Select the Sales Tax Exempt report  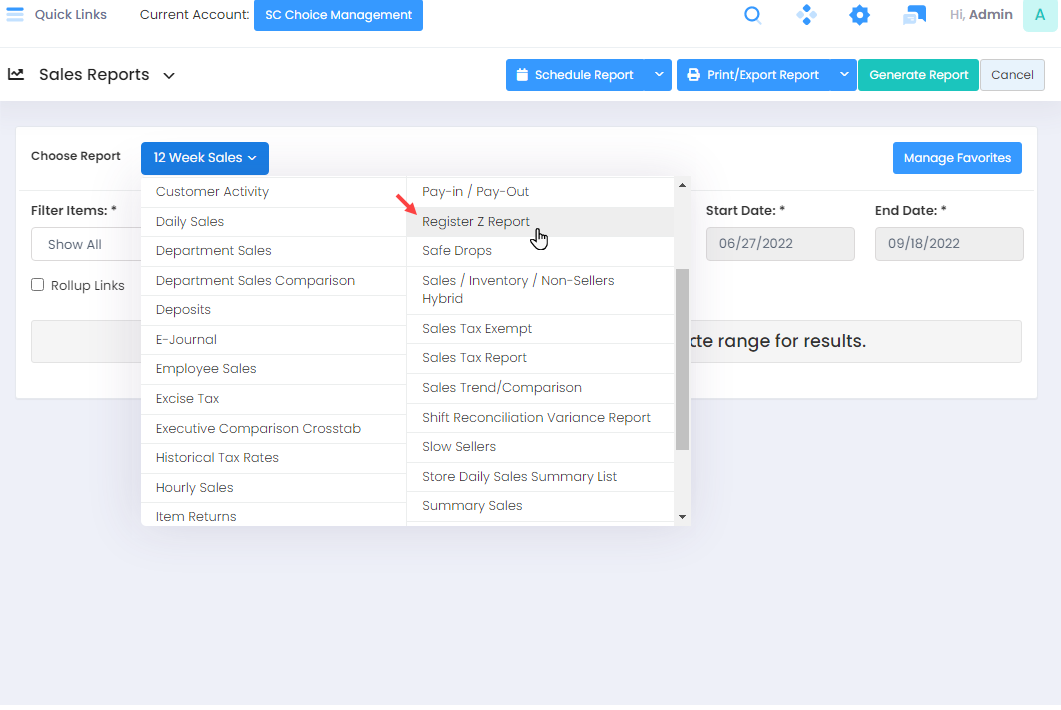(477, 329)
